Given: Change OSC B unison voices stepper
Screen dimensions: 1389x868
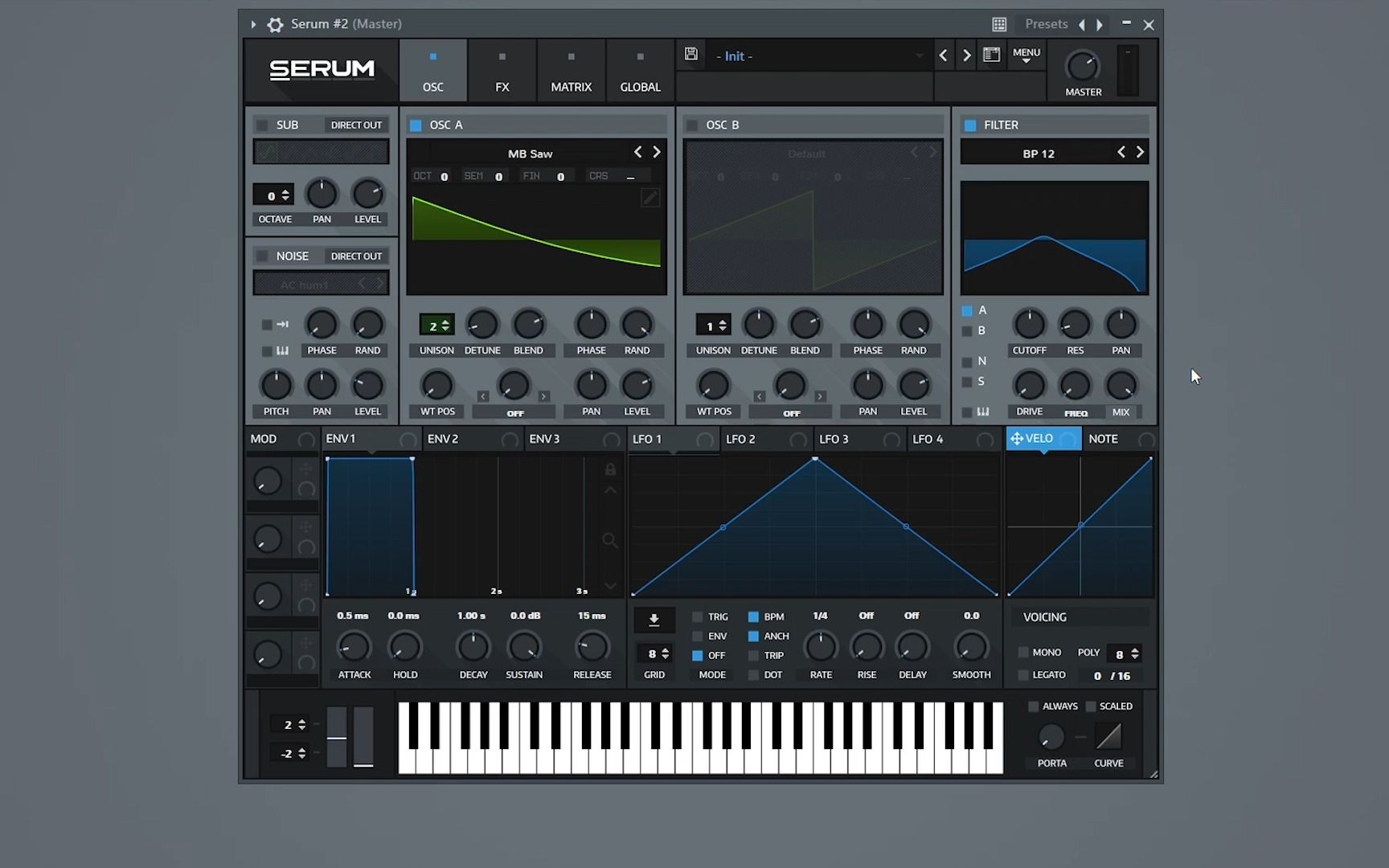Looking at the screenshot, I should point(713,325).
